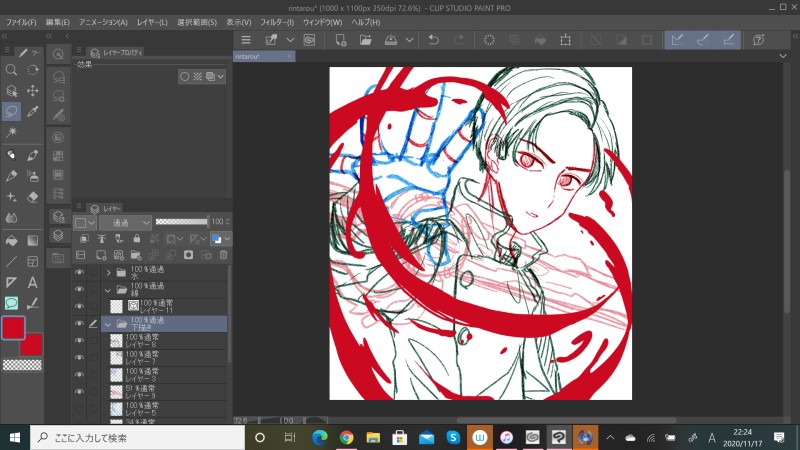Select the Eyedropper tool
The width and height of the screenshot is (800, 450).
click(x=33, y=111)
